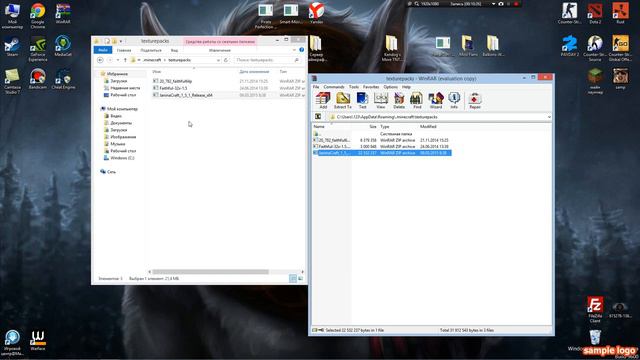Image resolution: width=640 pixels, height=360 pixels.
Task: Click Видео in Explorer sidebar
Action: (116, 116)
